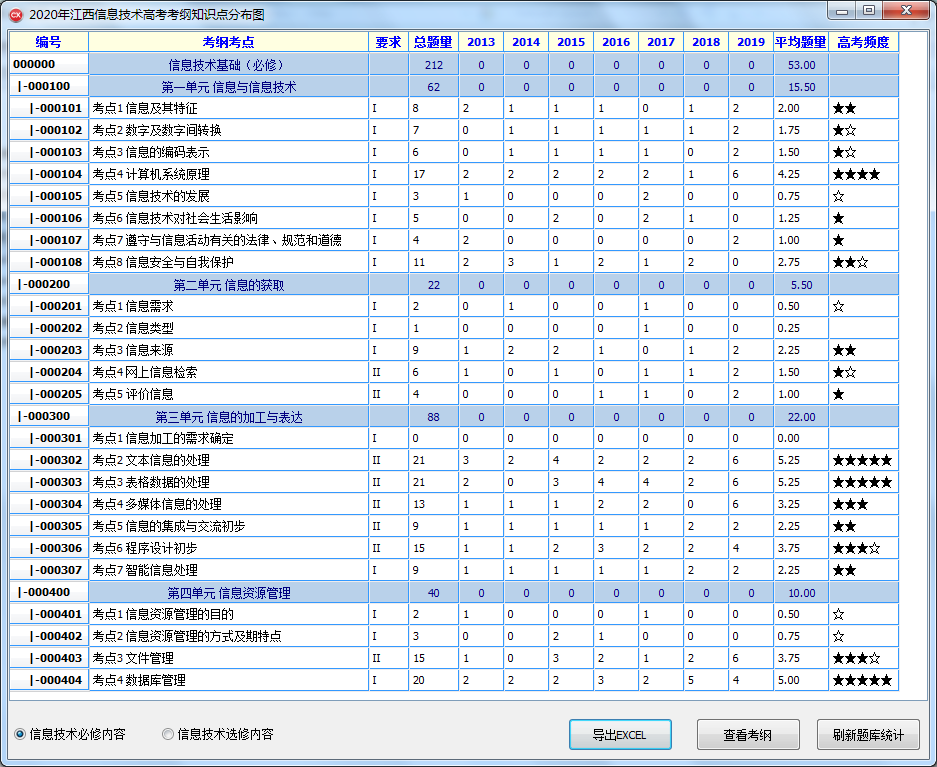Viewport: 937px width, 767px height.
Task: Click total 212 in row 000000
Action: 433,65
